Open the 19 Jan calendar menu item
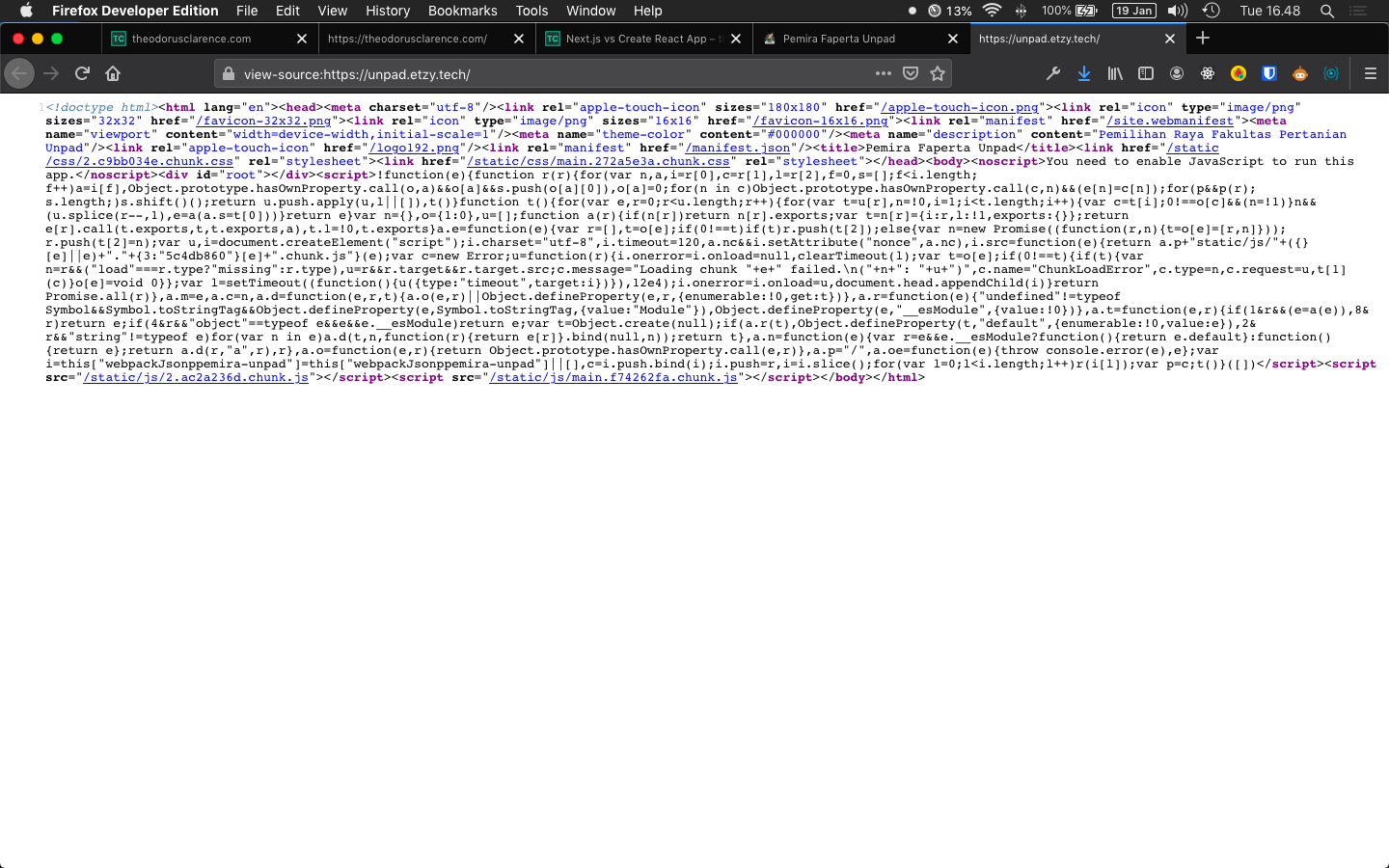The height and width of the screenshot is (868, 1389). [1134, 11]
